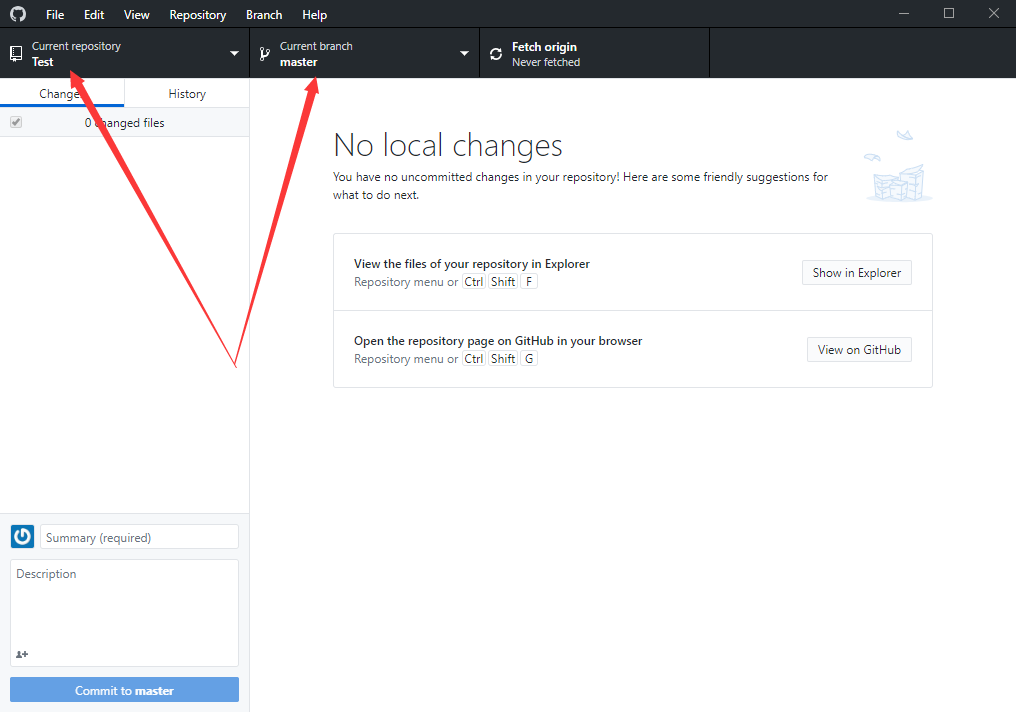Click Fetch origin button label
The height and width of the screenshot is (712, 1016).
pos(544,47)
